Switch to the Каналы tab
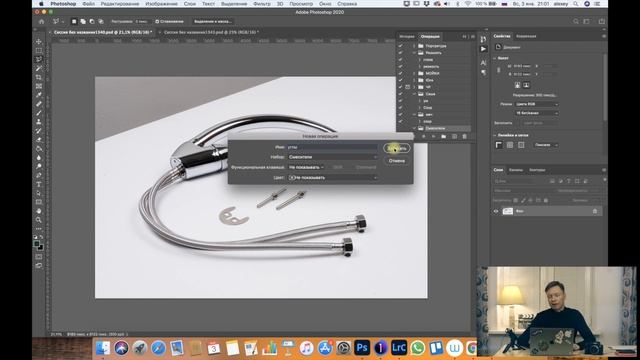 tap(516, 170)
